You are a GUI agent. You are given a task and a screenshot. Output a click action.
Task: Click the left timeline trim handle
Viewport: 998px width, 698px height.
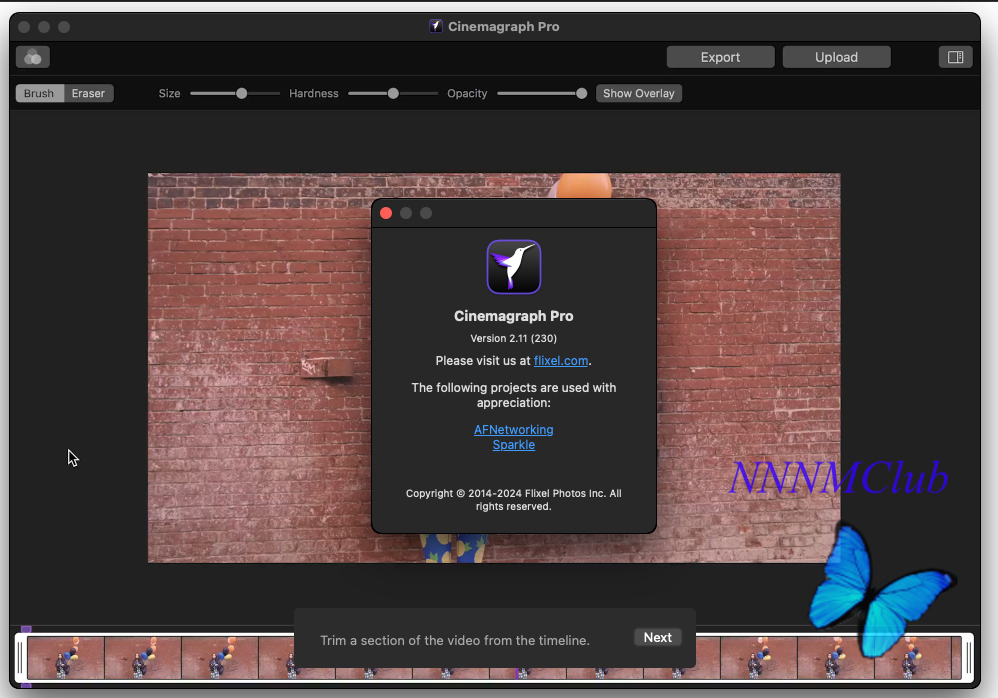(x=21, y=658)
